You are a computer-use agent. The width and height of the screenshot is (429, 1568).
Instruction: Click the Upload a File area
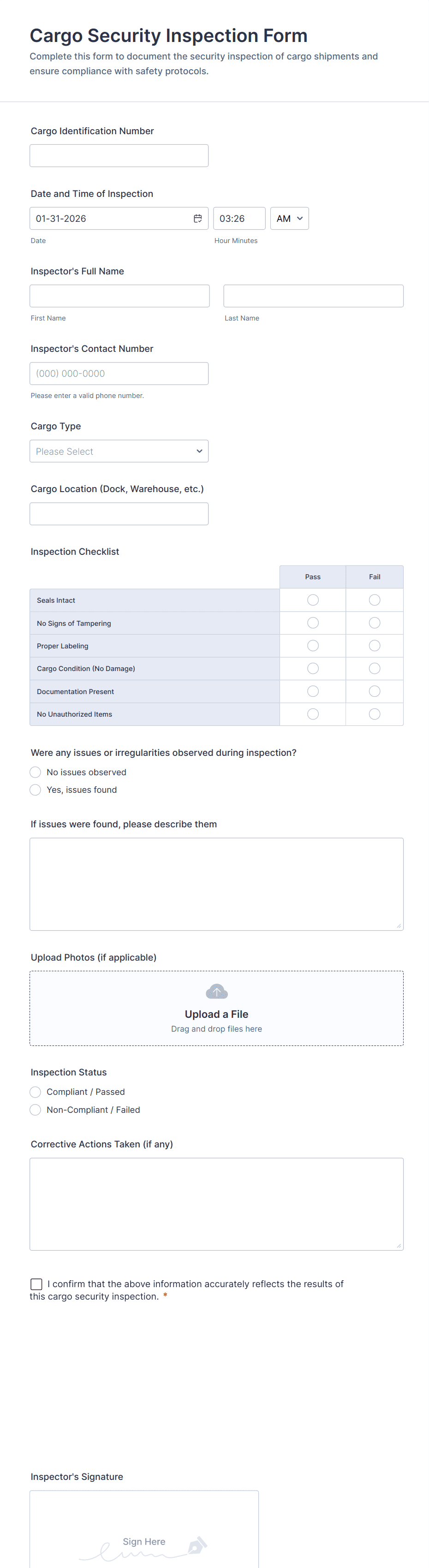tap(216, 1014)
